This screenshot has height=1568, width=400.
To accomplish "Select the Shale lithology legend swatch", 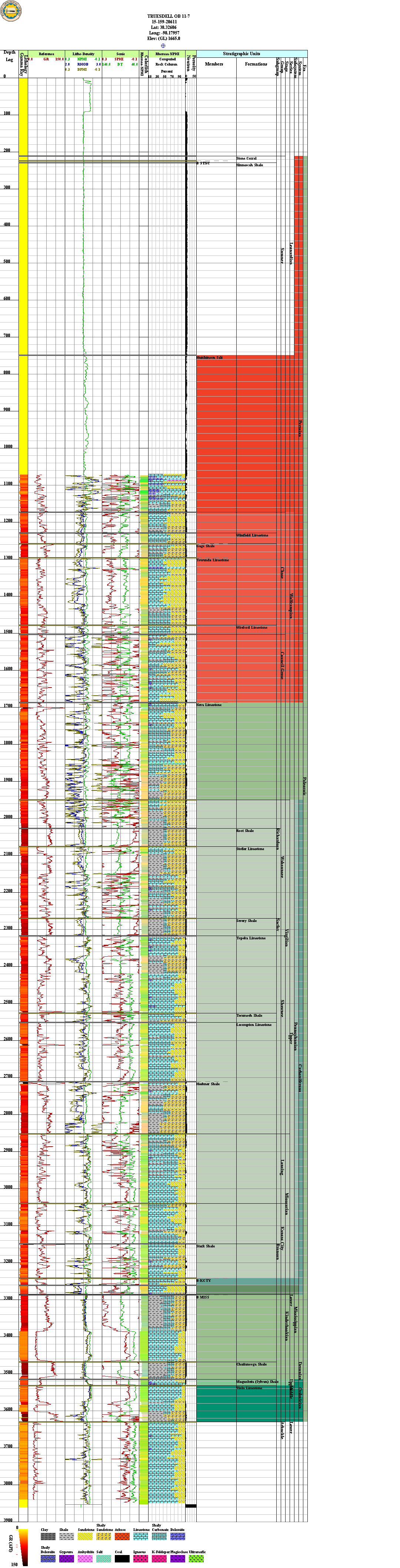I will coord(66,1537).
